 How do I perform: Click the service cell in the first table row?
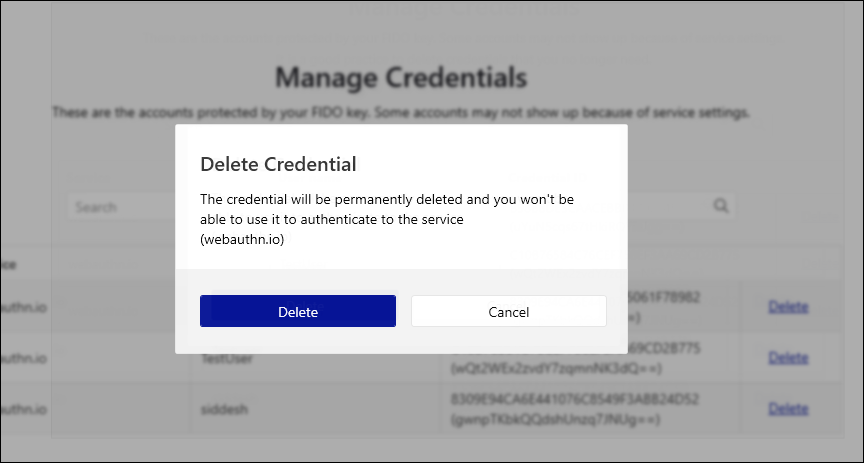point(24,307)
